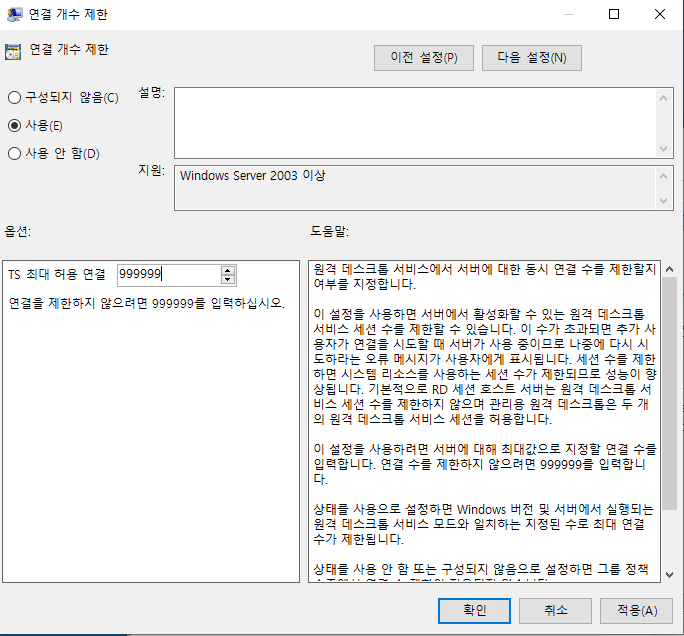Increase TS max connections with up spinner

click(x=228, y=270)
